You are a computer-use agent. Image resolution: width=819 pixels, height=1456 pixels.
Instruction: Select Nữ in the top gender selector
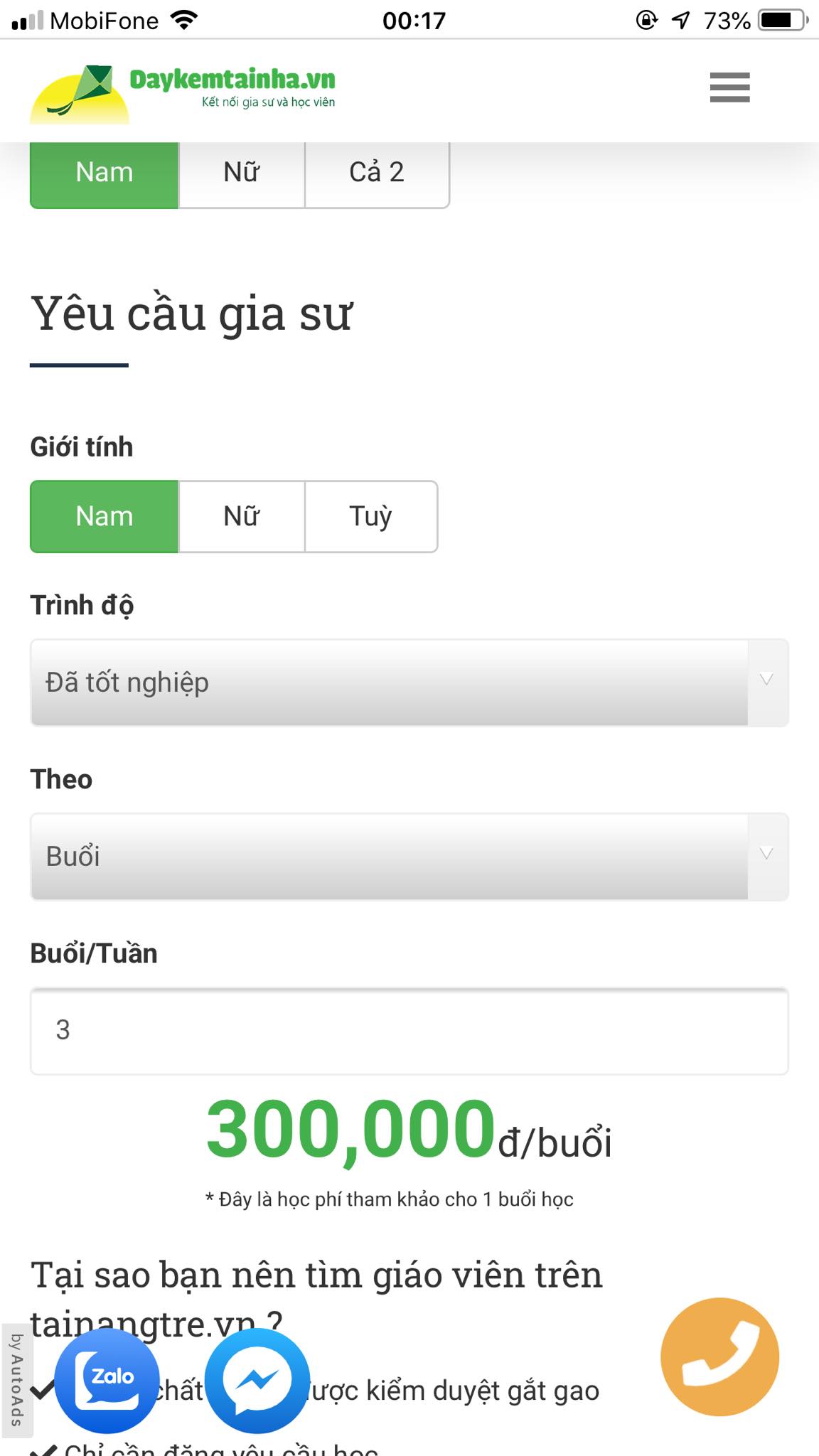pos(242,171)
